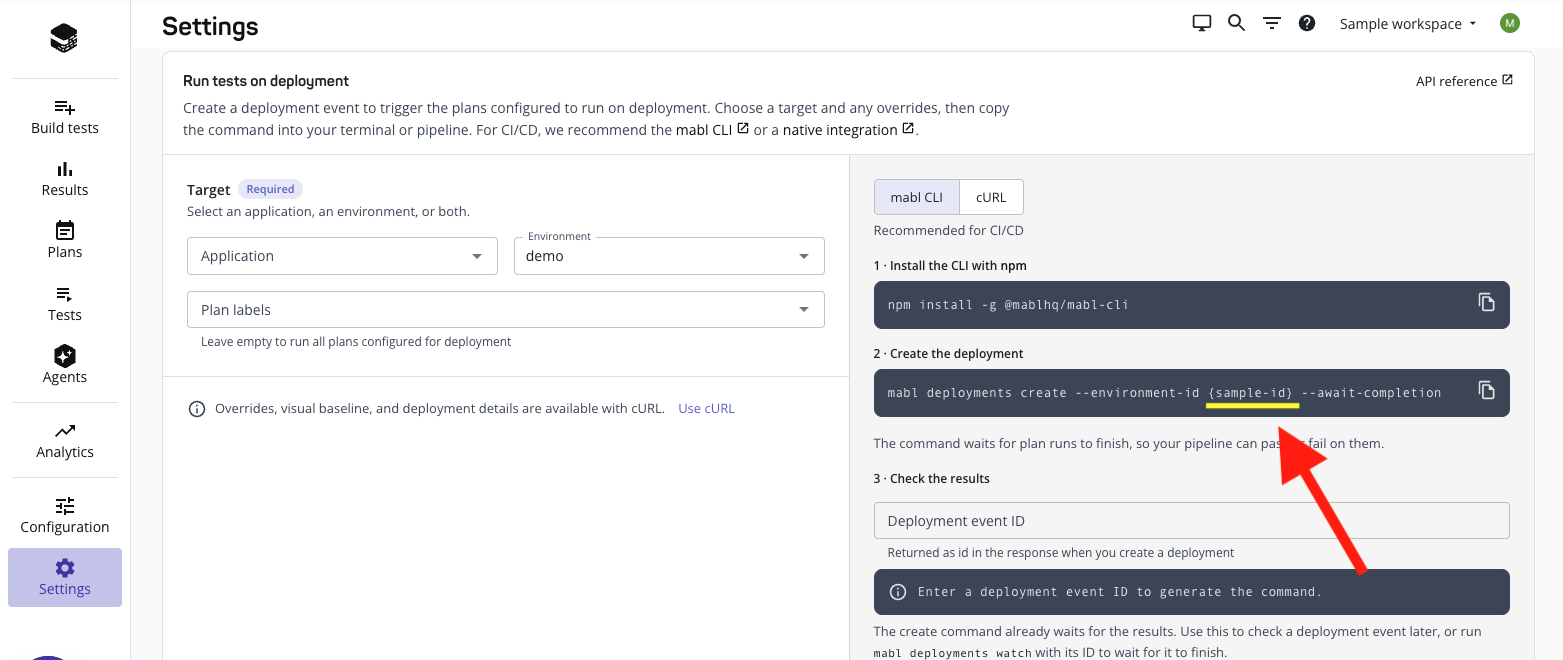Screen dimensions: 1563x660
Task: Click the 'Enter a deployment event ID' message
Action: pyautogui.click(x=1119, y=592)
